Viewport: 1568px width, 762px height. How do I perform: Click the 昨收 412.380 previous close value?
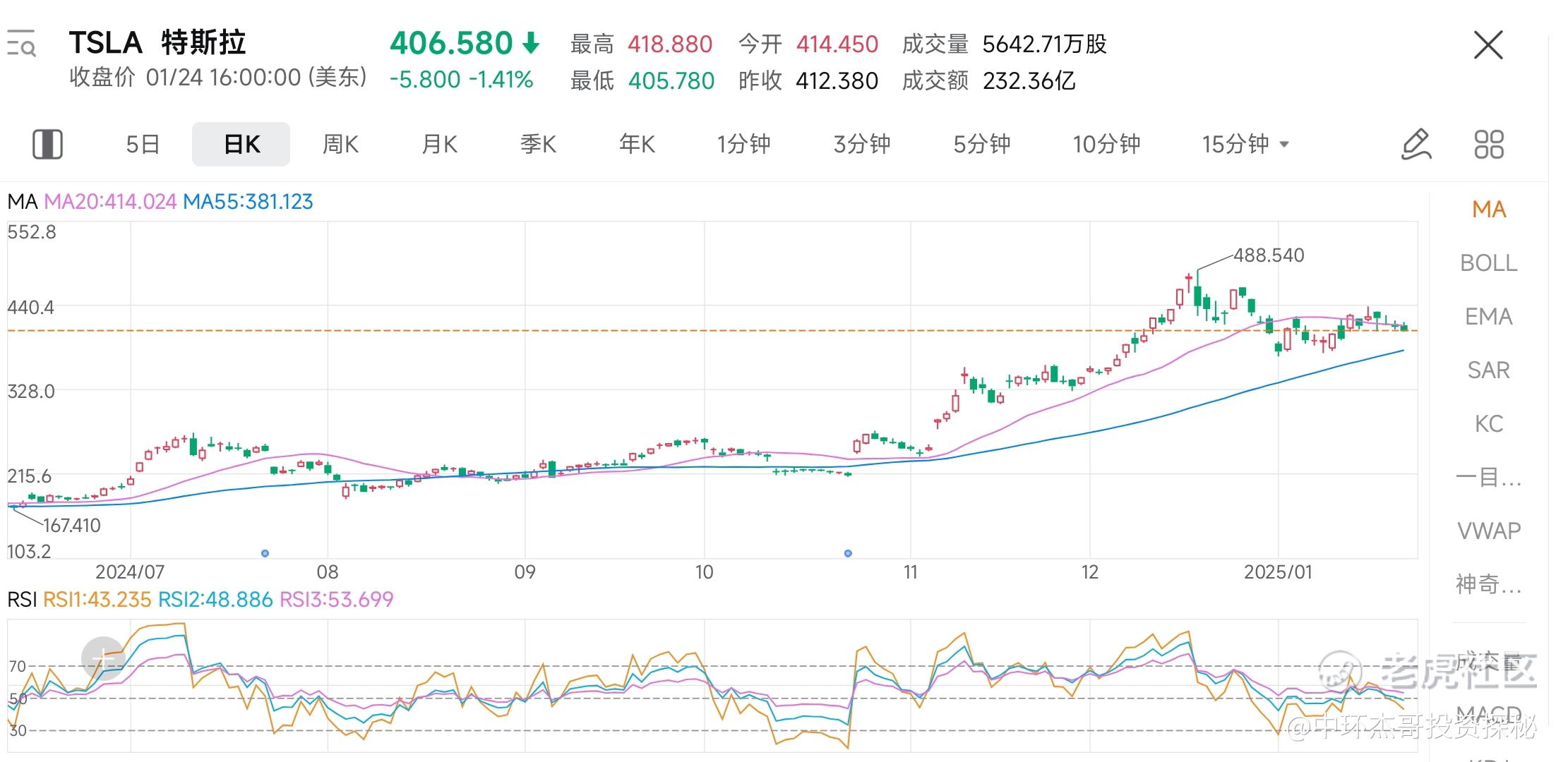tap(808, 81)
